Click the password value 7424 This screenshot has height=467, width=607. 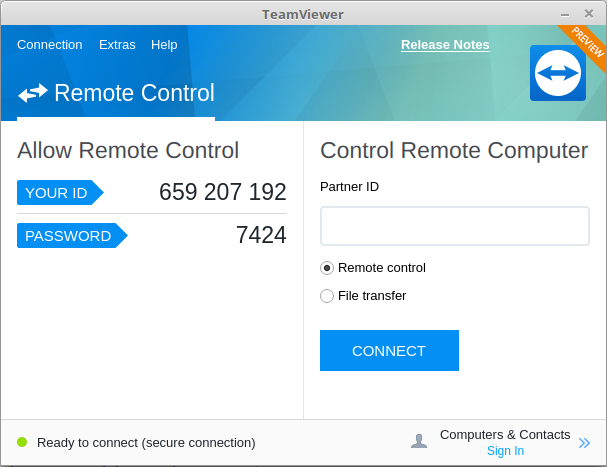coord(261,235)
